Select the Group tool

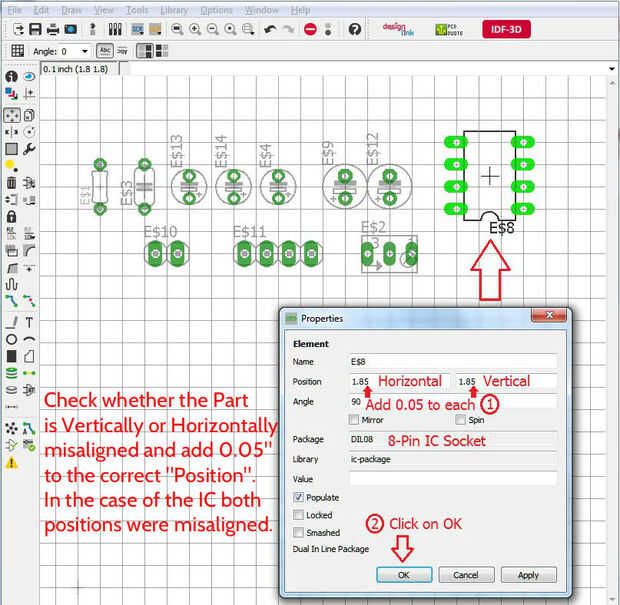(11, 149)
